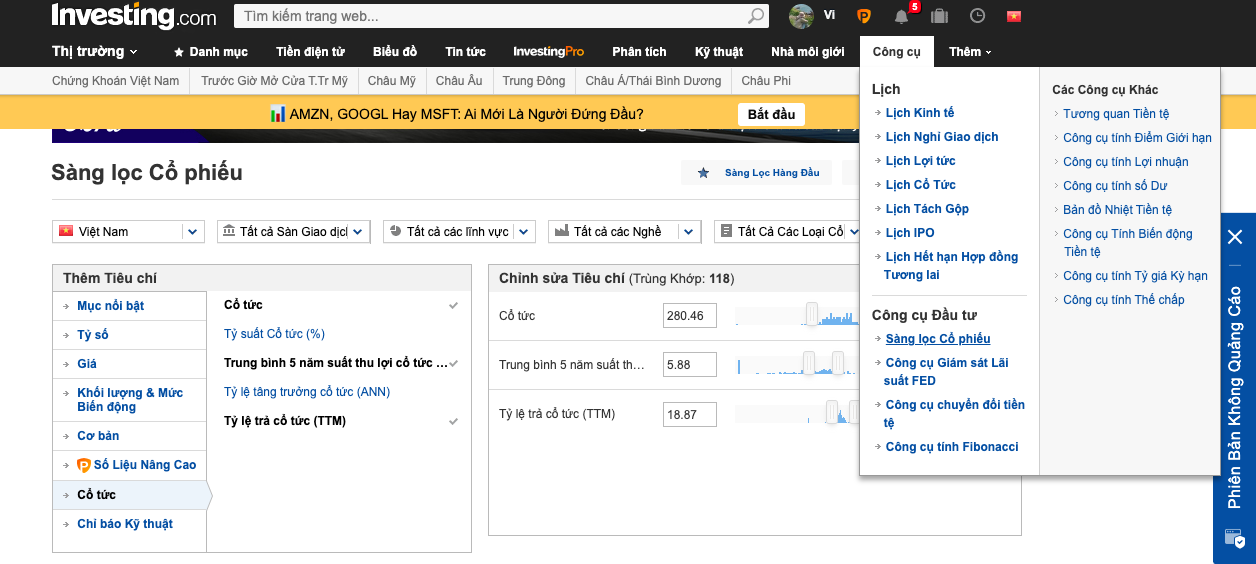Click the Sàng Lọc Hàng Đầu button
1256x564 pixels.
(x=761, y=173)
